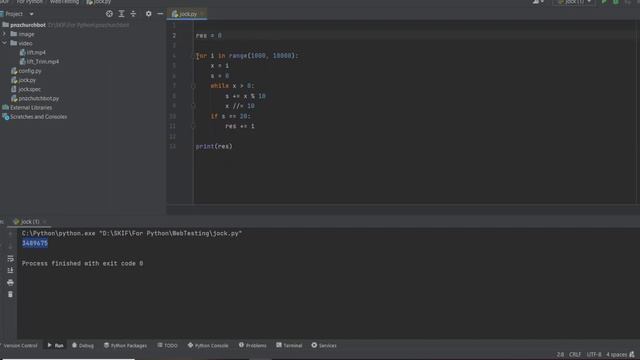This screenshot has width=640, height=360.
Task: Close the jock (1) run tab
Action: [44, 222]
